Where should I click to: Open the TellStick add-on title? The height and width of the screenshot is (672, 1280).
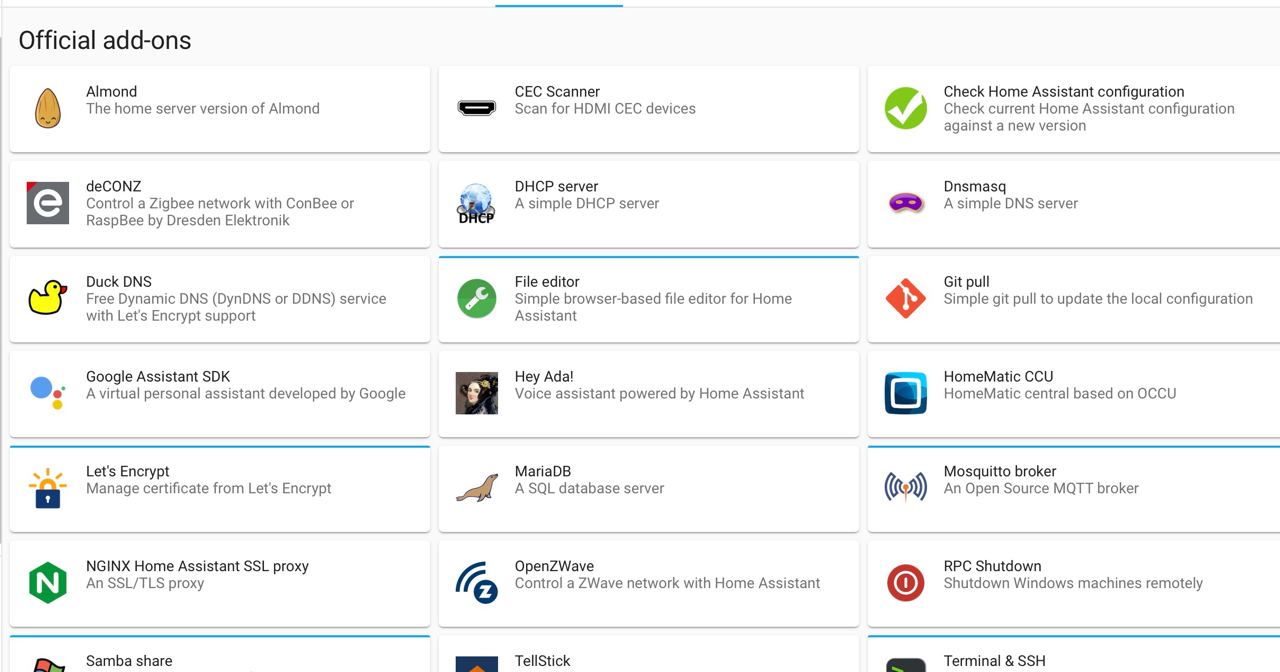(542, 661)
